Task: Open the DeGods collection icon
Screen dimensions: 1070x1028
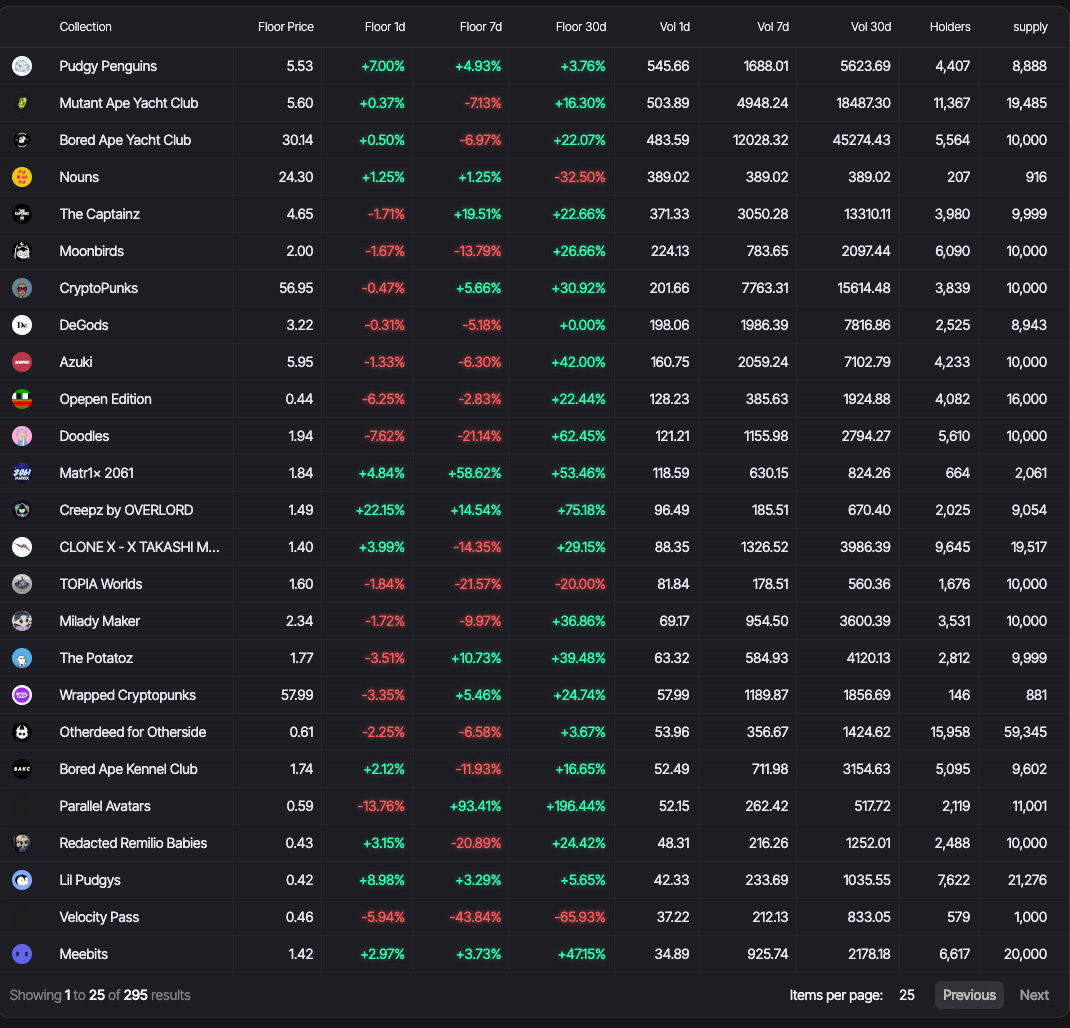Action: tap(22, 325)
